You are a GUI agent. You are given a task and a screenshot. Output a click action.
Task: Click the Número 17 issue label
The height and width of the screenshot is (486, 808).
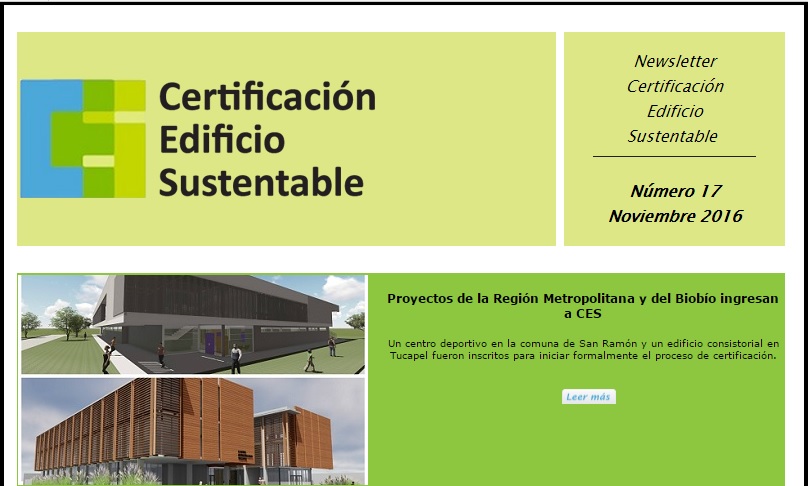675,191
